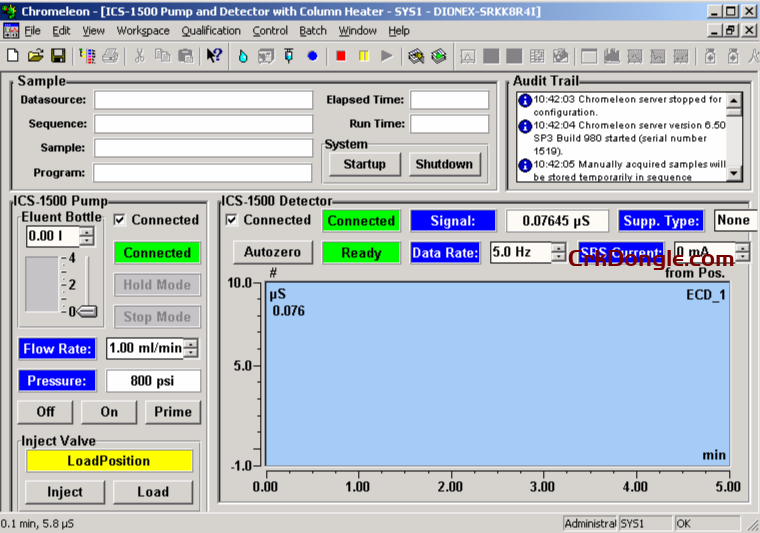Viewport: 760px width, 533px height.
Task: Click the Elapsed Time field
Action: [x=449, y=100]
